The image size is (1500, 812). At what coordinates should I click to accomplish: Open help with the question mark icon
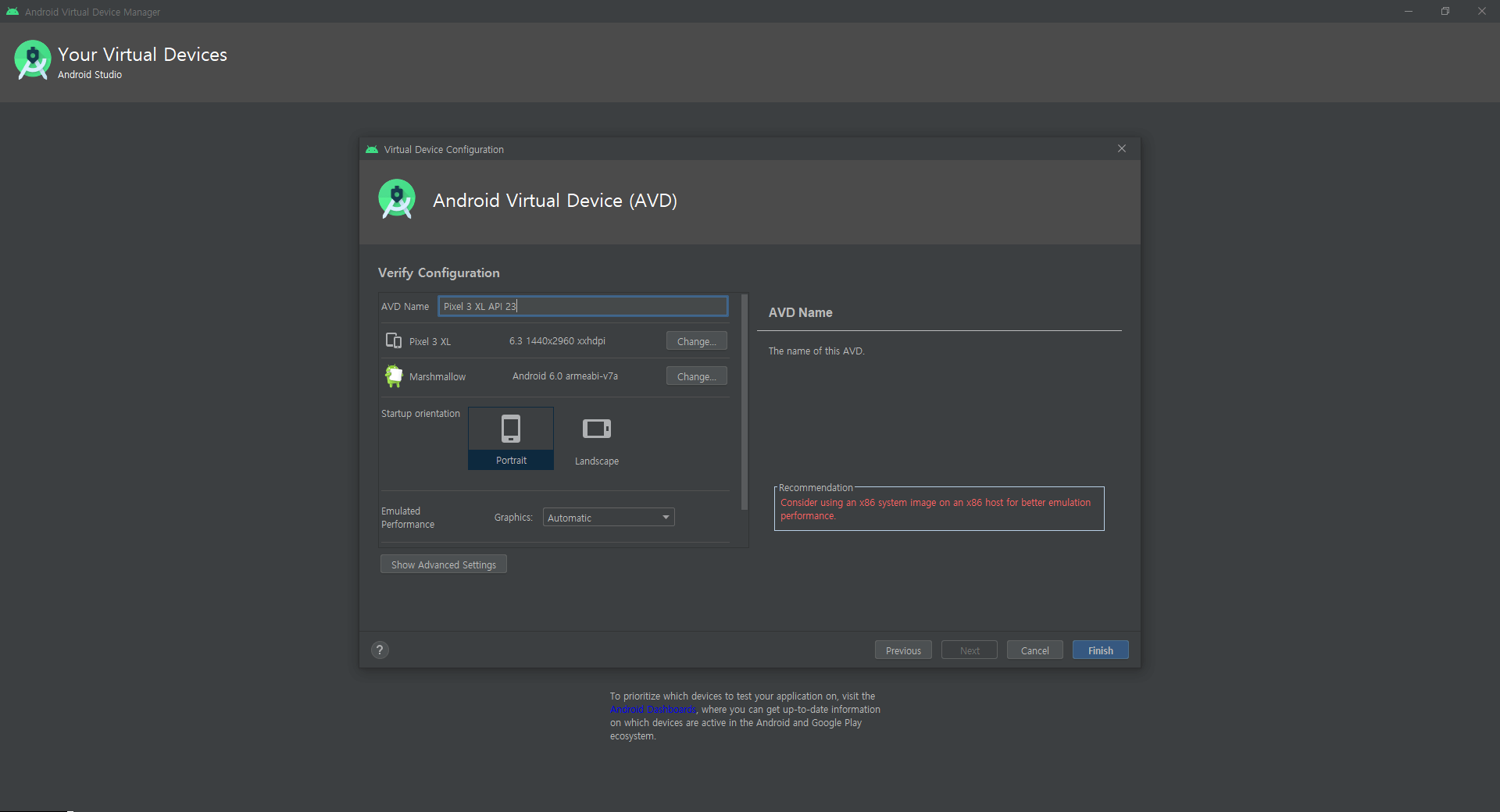[x=380, y=650]
